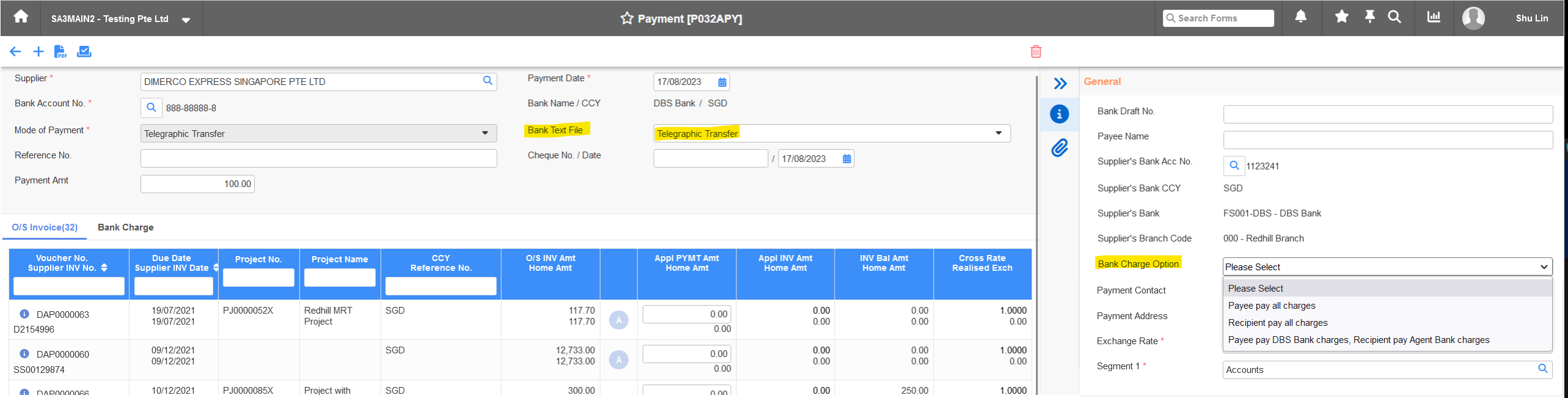
Task: Click the back arrow icon
Action: tap(15, 52)
